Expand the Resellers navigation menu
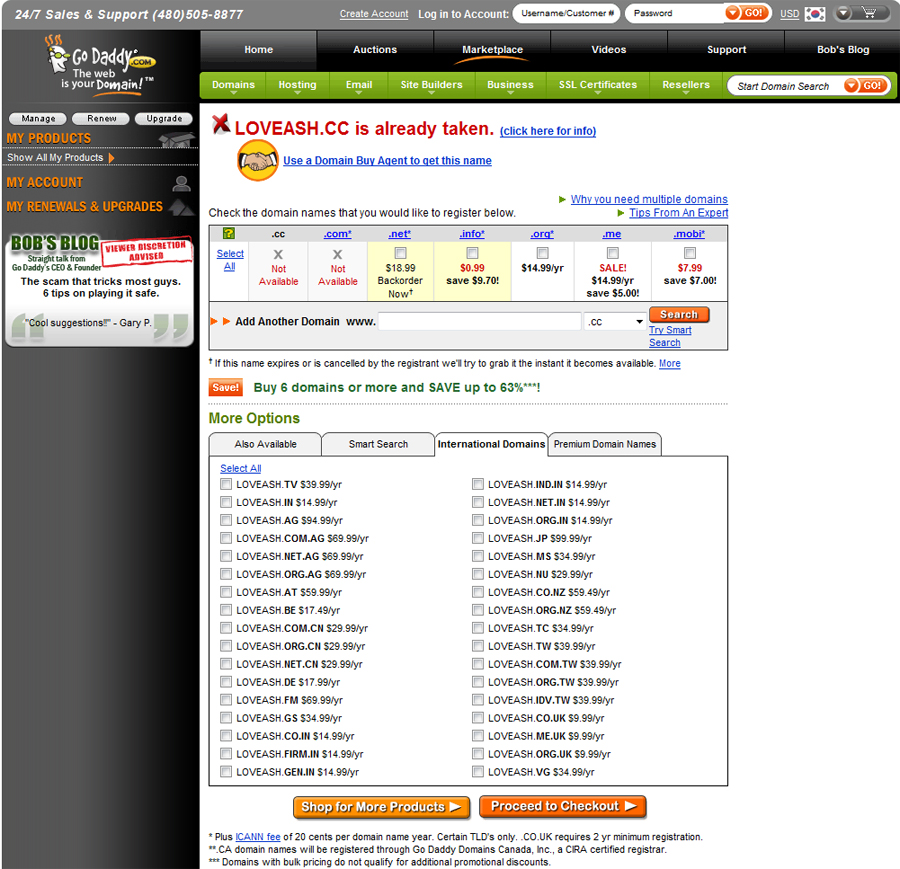Screen dimensions: 900x869 [686, 85]
